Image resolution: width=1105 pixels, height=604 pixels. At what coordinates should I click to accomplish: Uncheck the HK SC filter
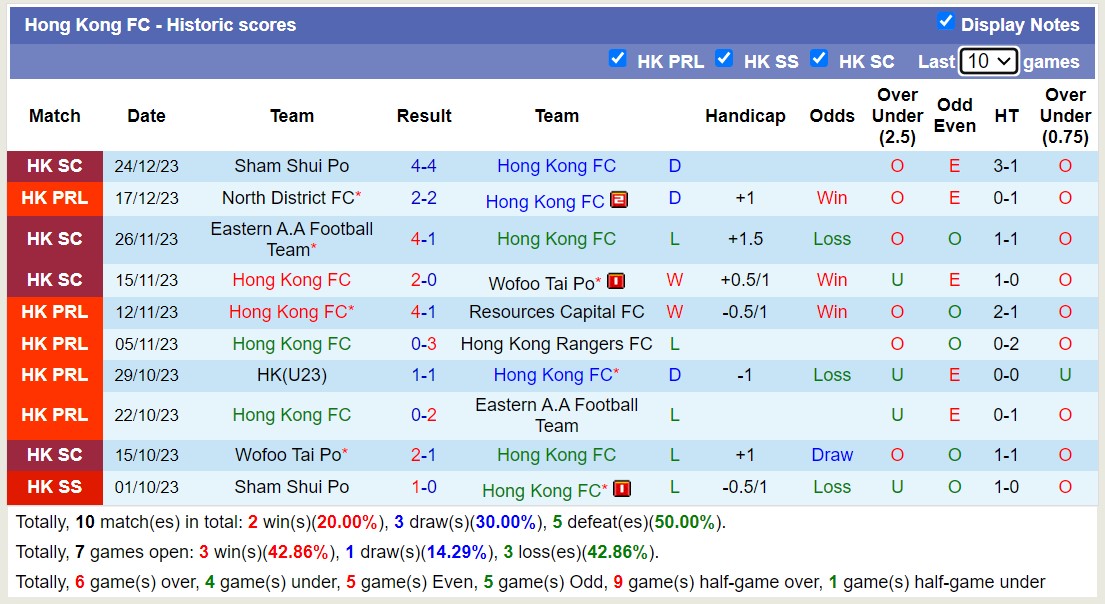819,59
